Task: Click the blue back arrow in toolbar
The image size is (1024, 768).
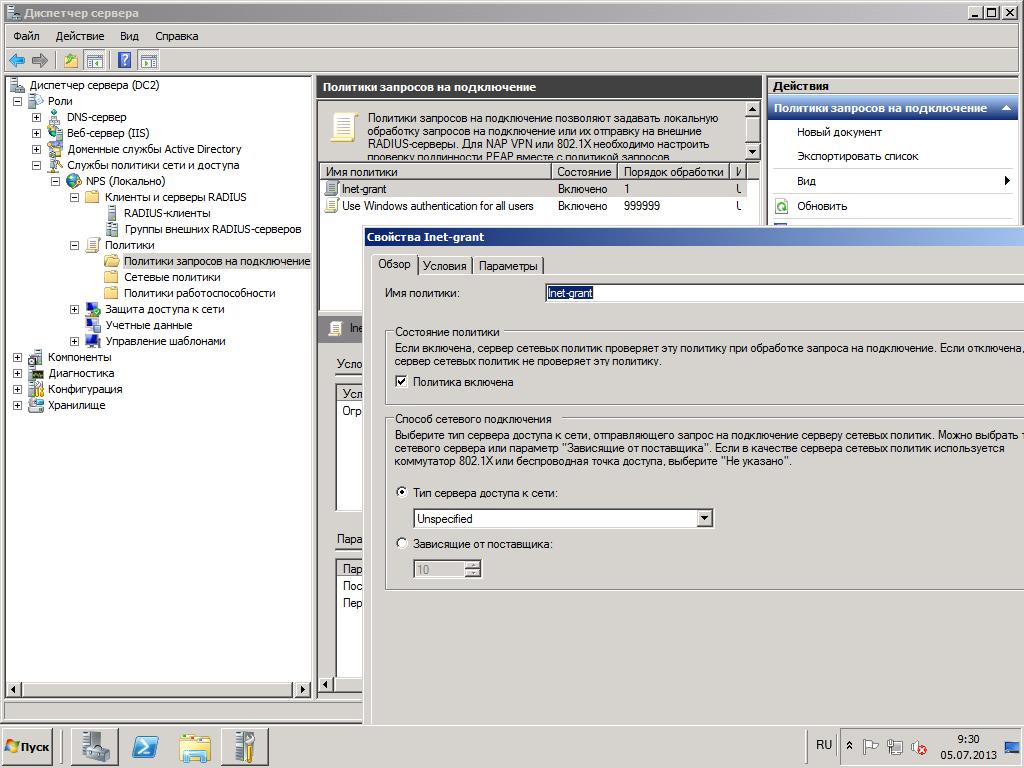Action: [17, 60]
